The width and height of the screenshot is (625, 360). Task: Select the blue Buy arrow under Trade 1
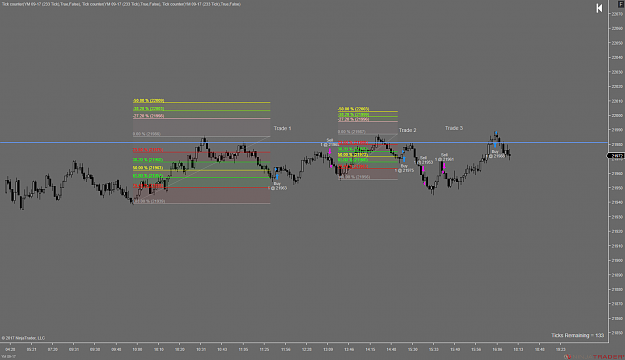point(277,177)
